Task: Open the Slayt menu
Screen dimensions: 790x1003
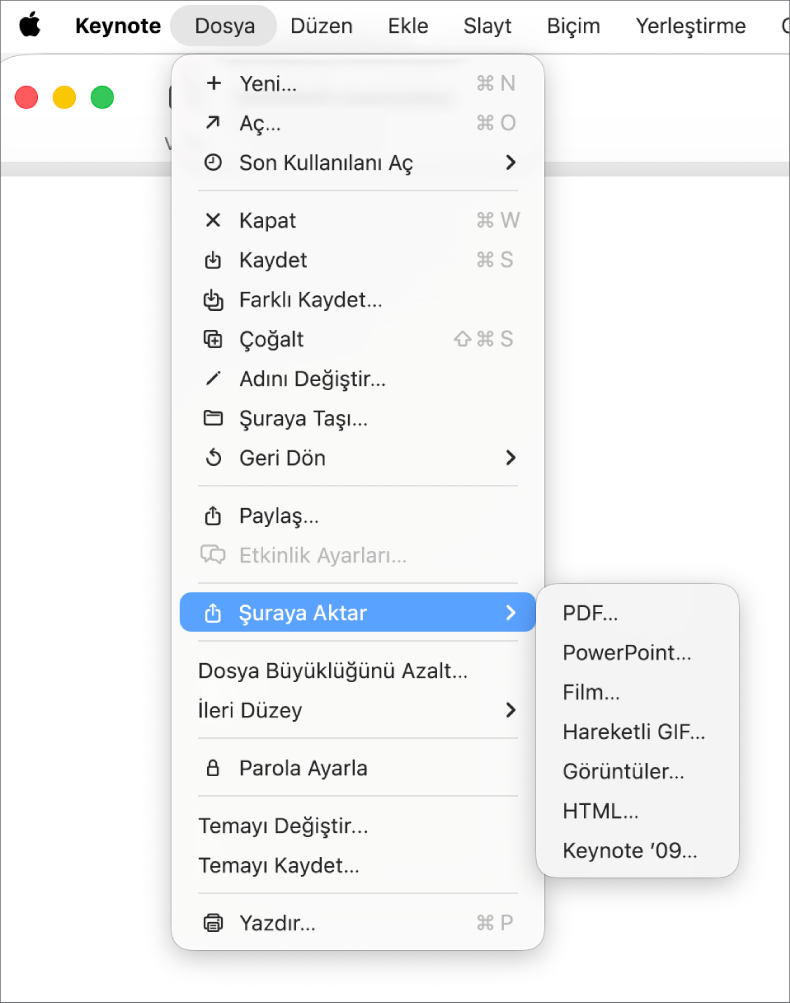Action: (487, 26)
